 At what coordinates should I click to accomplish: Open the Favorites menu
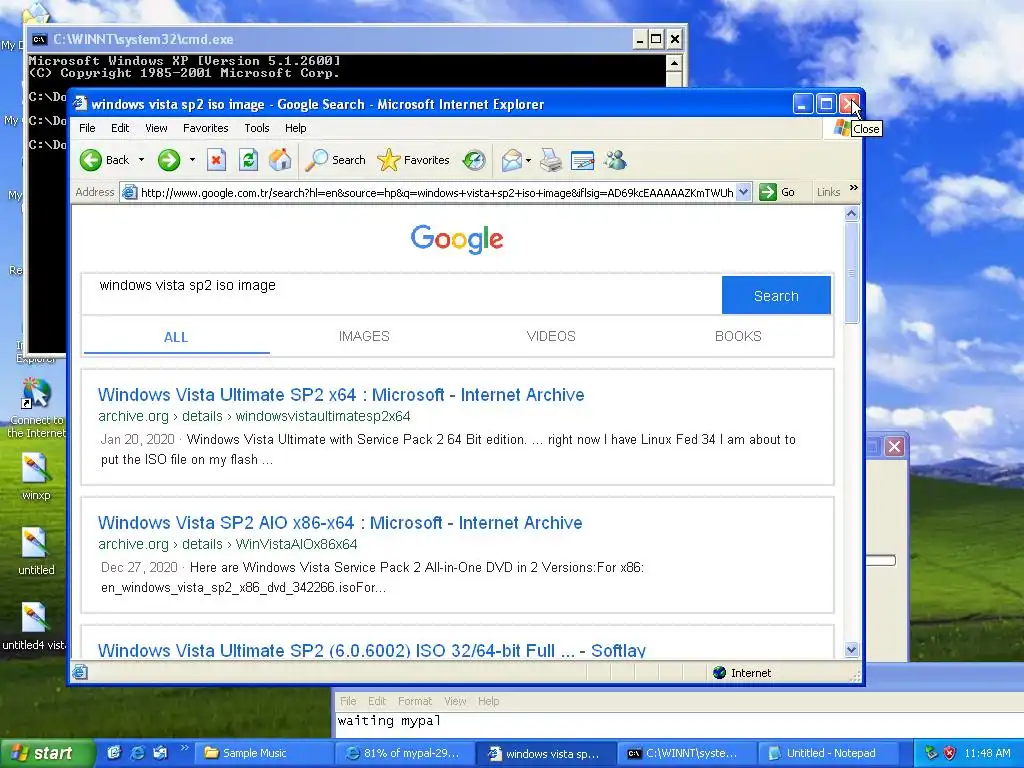click(206, 128)
